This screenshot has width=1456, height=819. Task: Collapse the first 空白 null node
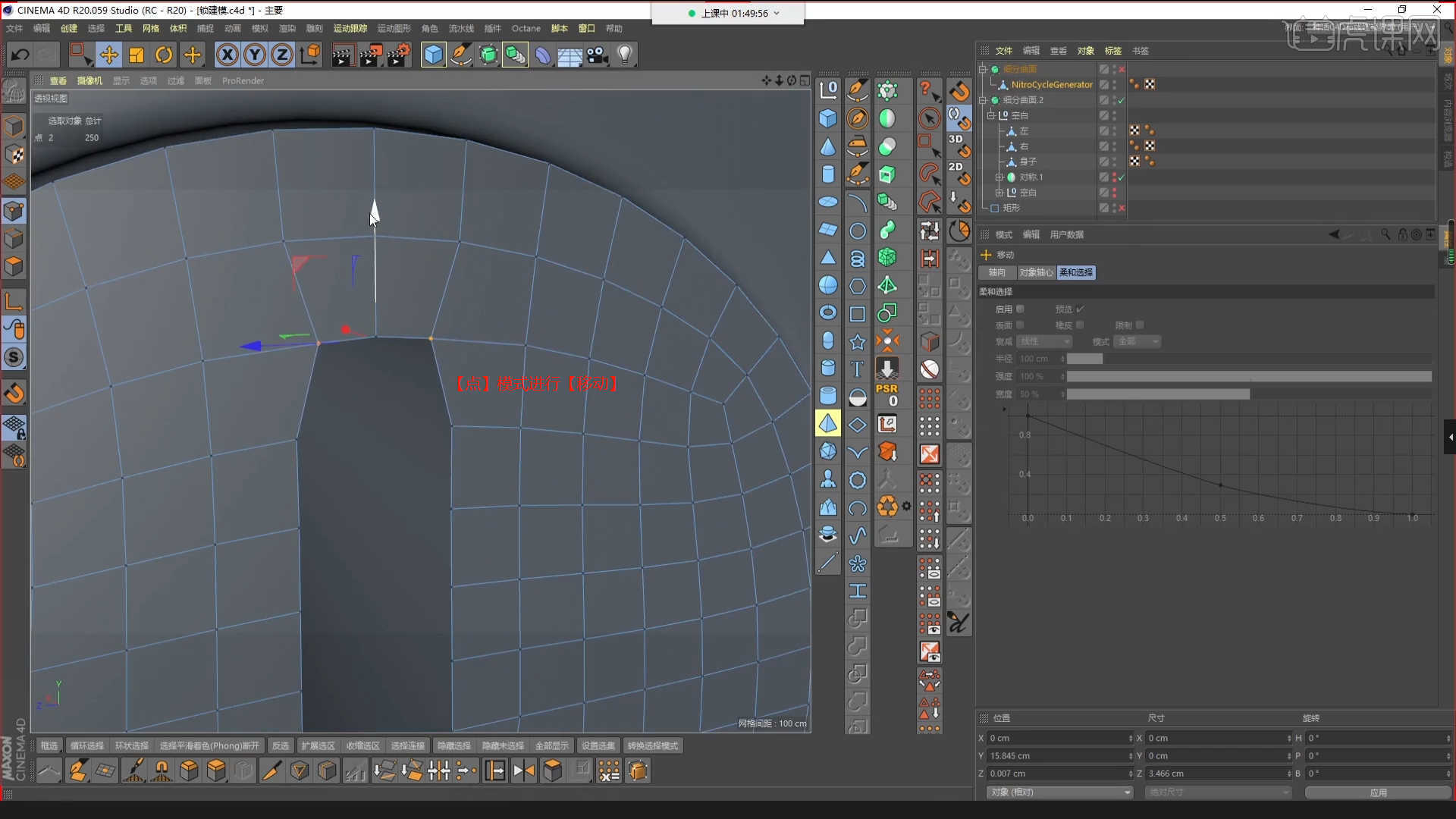(x=990, y=115)
